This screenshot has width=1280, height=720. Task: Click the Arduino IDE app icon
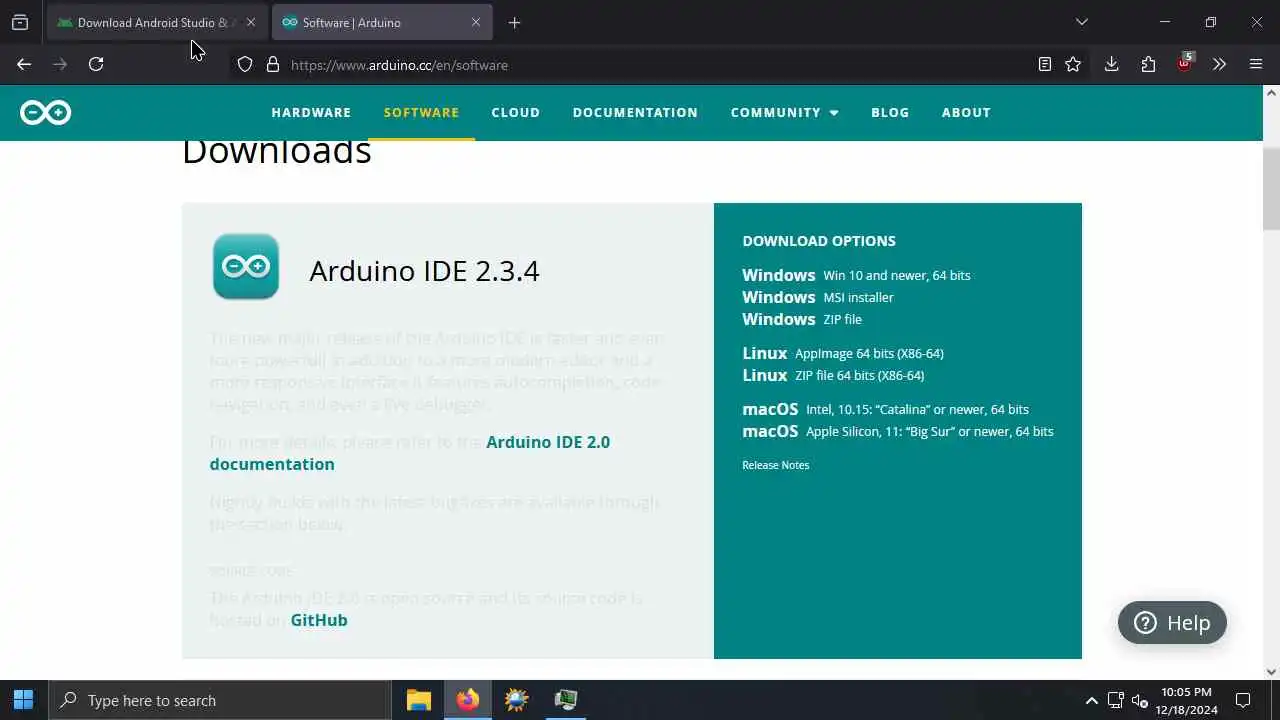246,266
